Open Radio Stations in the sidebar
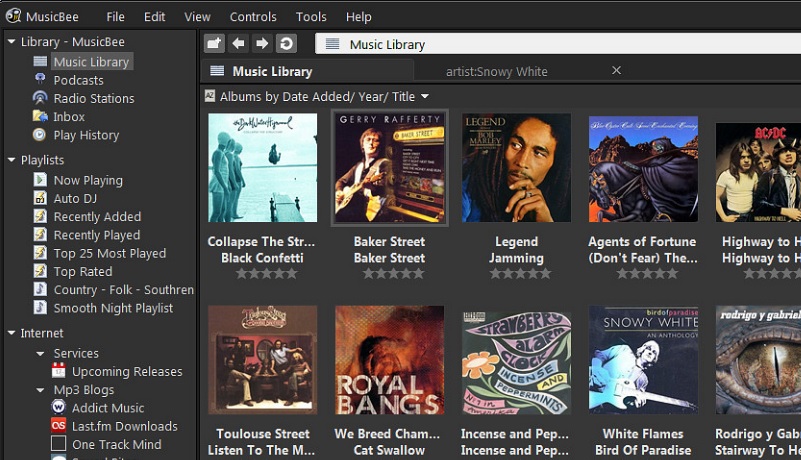This screenshot has width=801, height=460. 93,98
